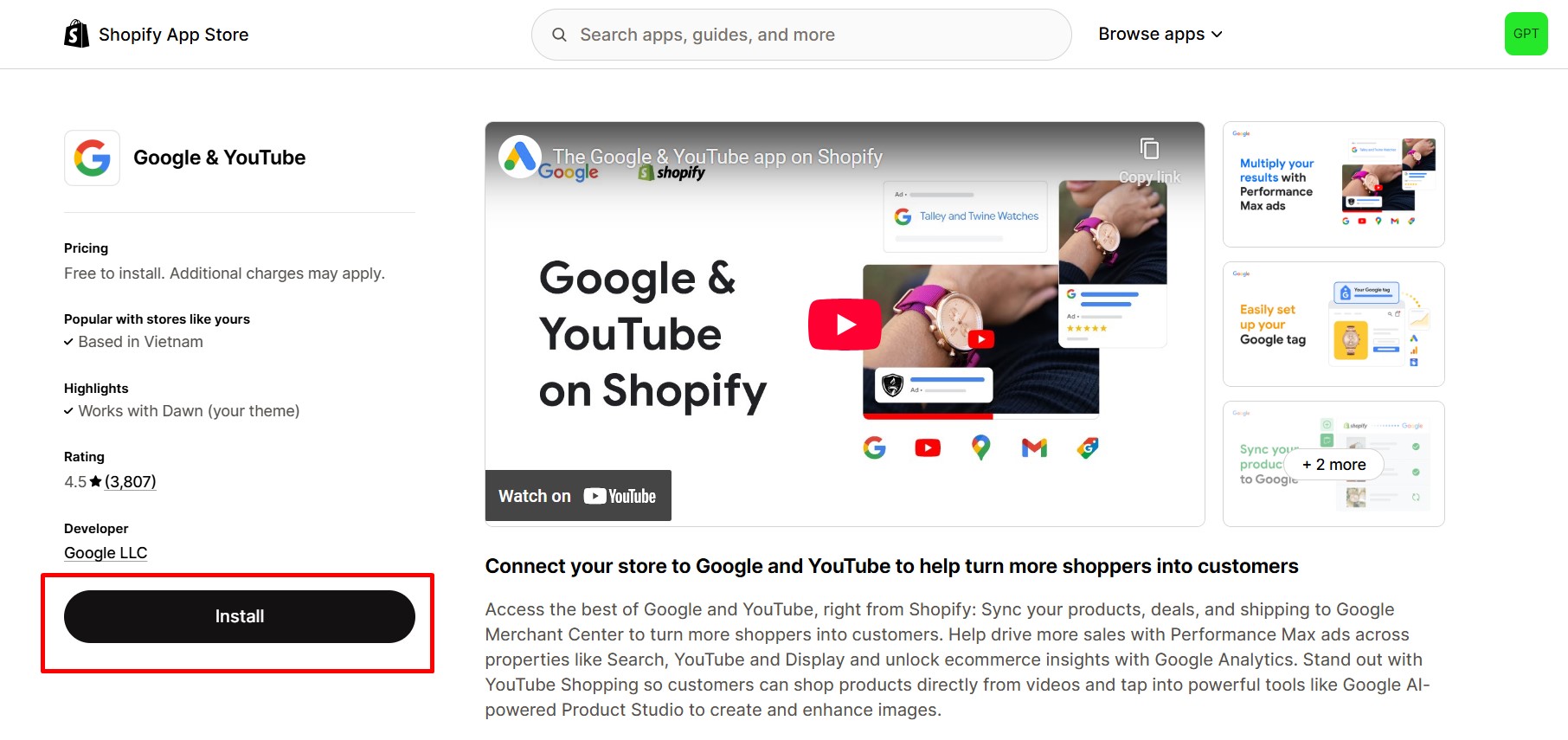Viewport: 1568px width, 740px height.
Task: Click Watch on YouTube button
Action: point(578,496)
